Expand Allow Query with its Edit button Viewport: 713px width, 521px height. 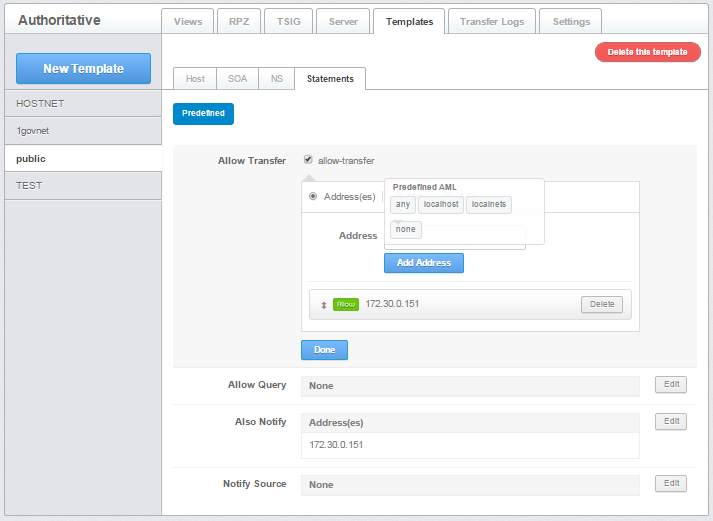pyautogui.click(x=670, y=384)
